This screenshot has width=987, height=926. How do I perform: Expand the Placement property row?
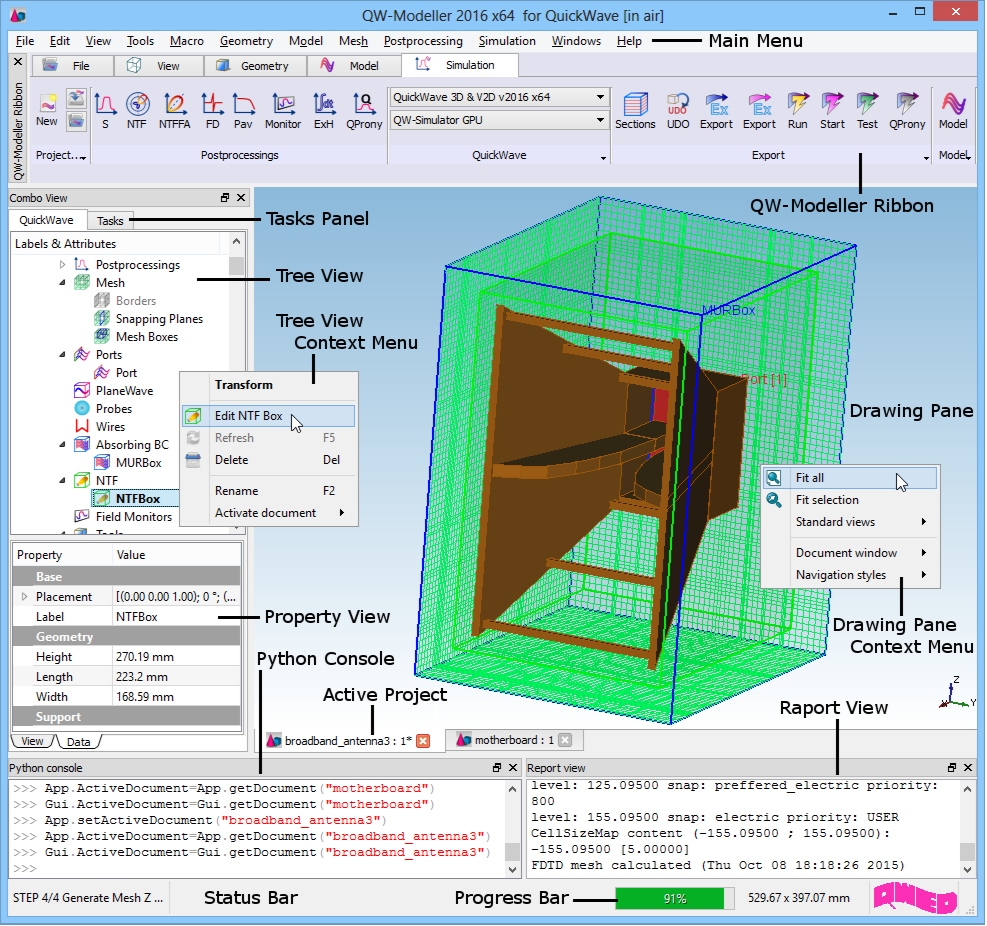coord(24,596)
